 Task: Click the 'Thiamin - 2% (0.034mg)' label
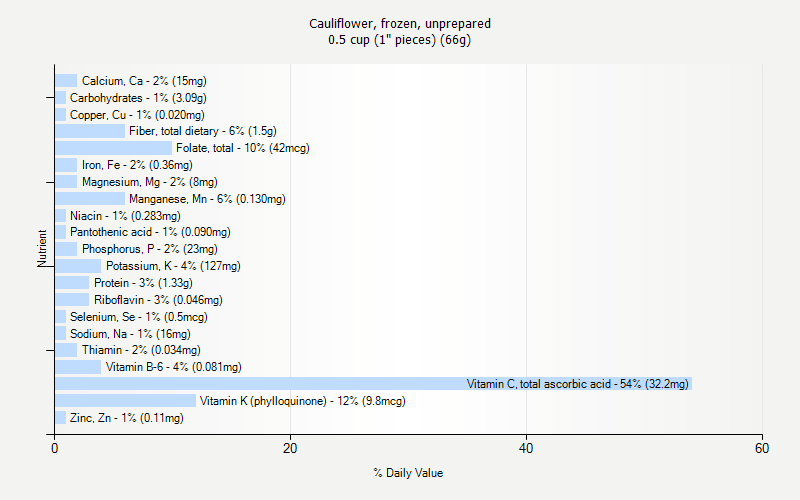(x=141, y=350)
